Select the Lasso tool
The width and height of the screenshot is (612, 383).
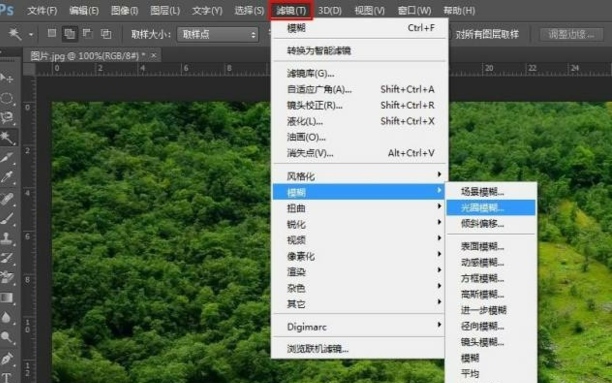coord(7,118)
